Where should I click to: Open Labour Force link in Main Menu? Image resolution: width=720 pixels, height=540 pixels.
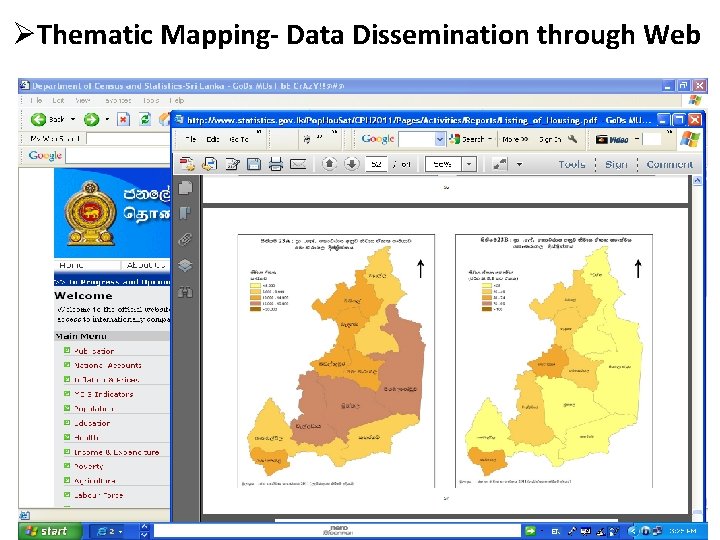click(98, 495)
